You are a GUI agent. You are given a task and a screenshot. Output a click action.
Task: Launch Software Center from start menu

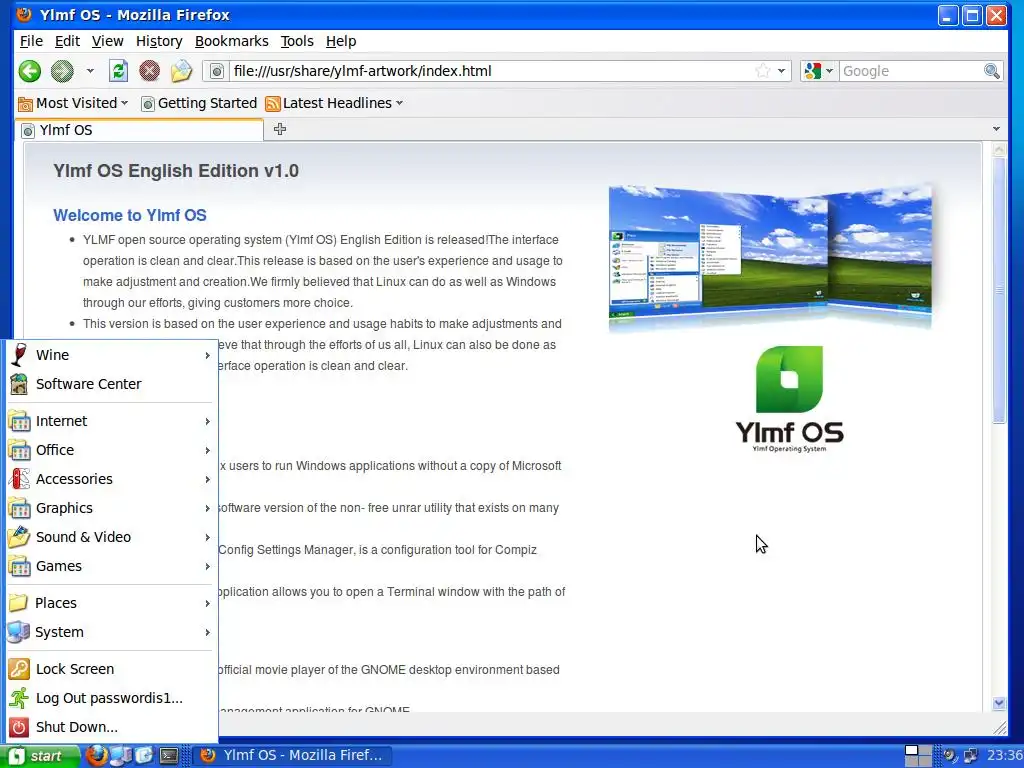click(112, 384)
